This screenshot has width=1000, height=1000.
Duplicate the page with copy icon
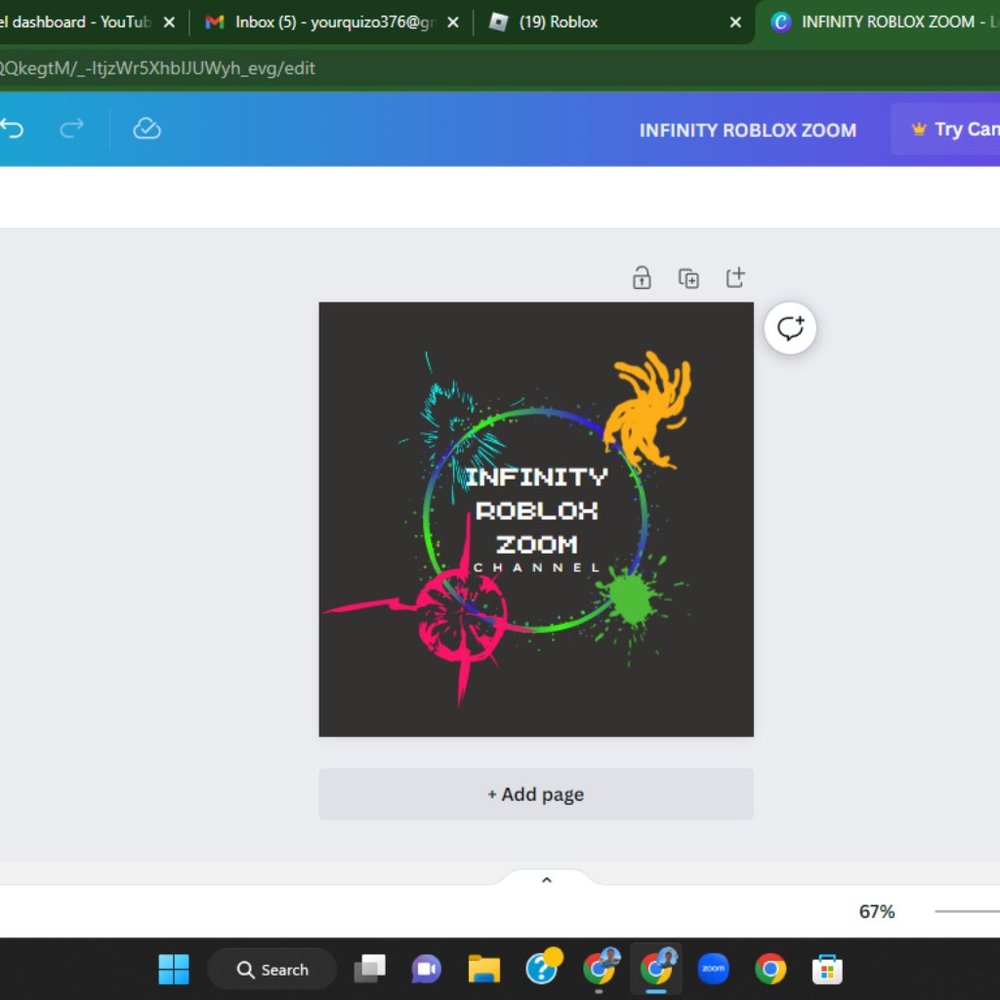(688, 278)
